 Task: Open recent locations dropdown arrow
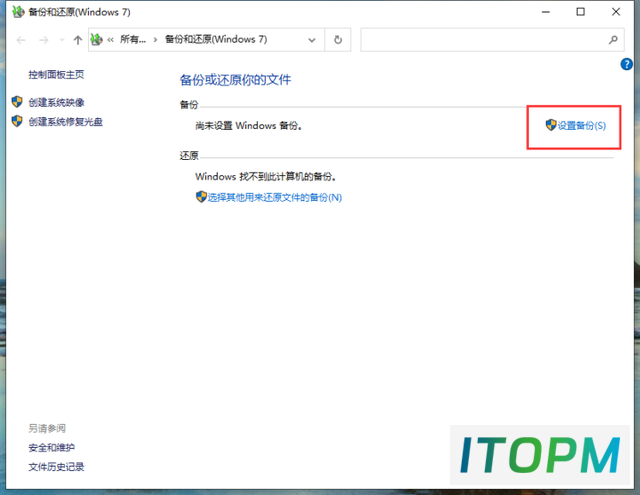[62, 40]
